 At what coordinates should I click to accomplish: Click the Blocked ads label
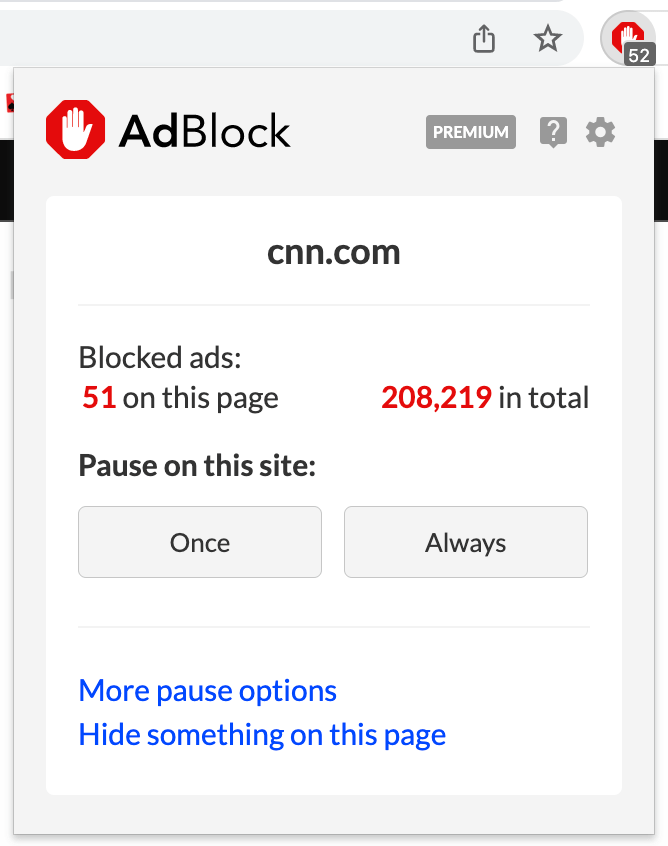158,357
